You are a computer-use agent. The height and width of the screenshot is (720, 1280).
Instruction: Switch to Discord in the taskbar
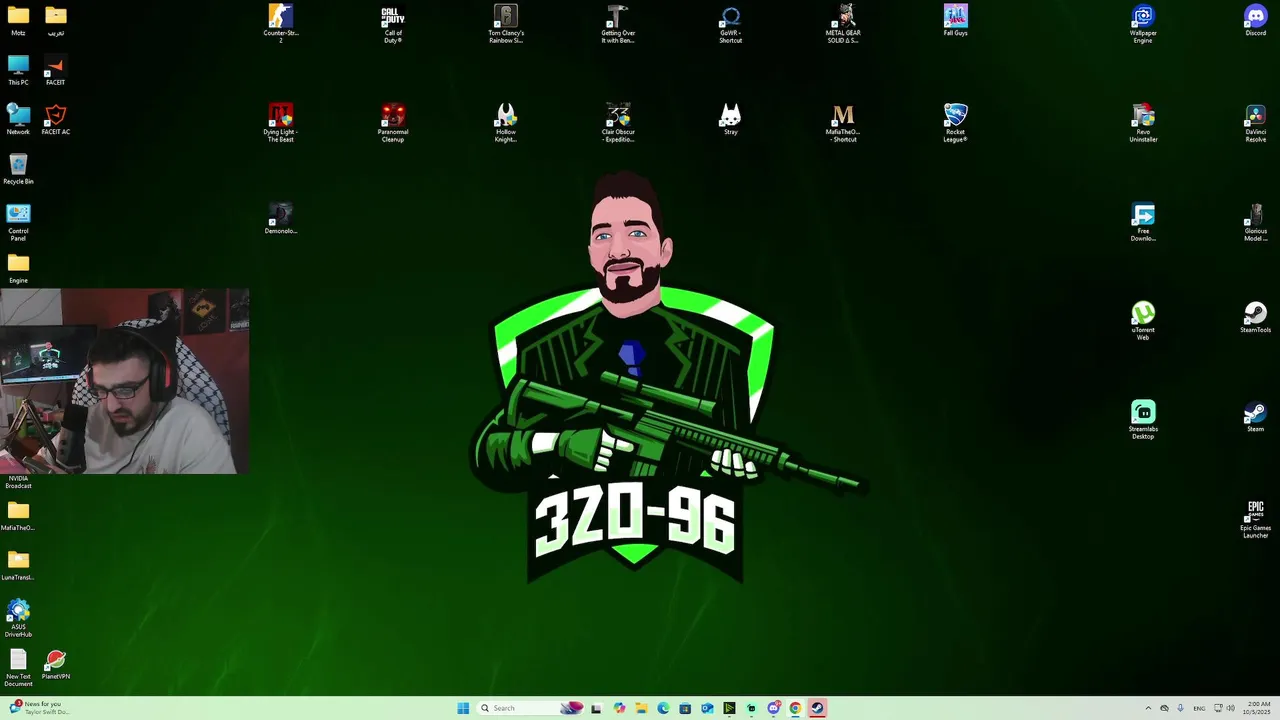(773, 708)
